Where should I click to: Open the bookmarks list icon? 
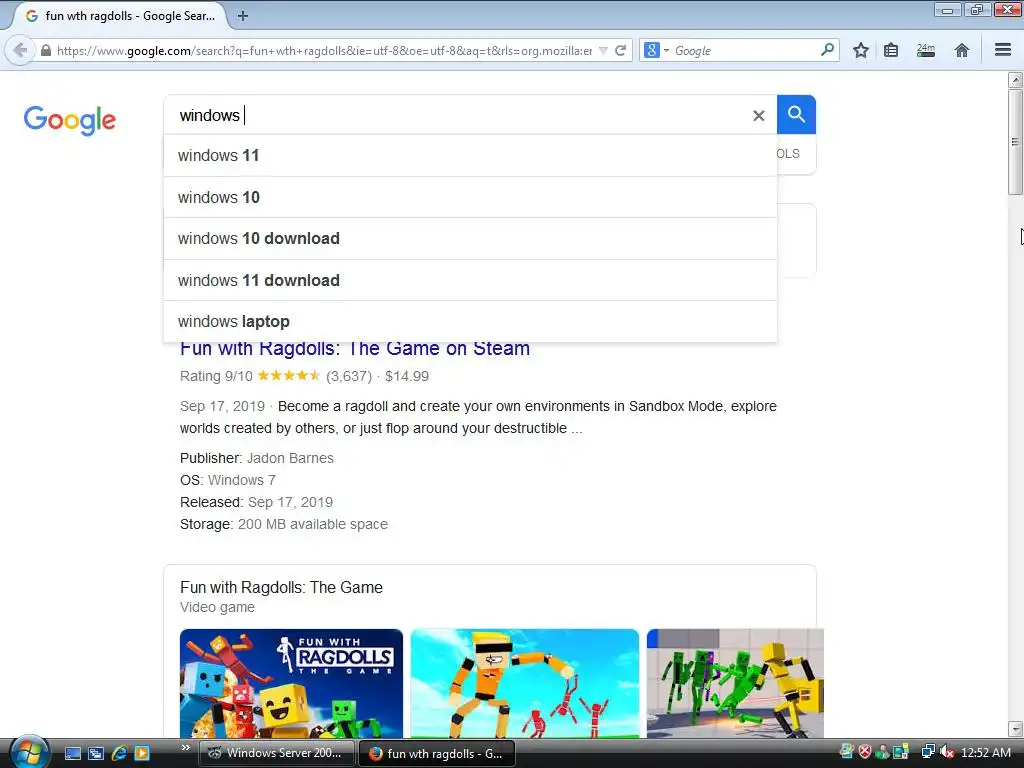click(x=891, y=50)
